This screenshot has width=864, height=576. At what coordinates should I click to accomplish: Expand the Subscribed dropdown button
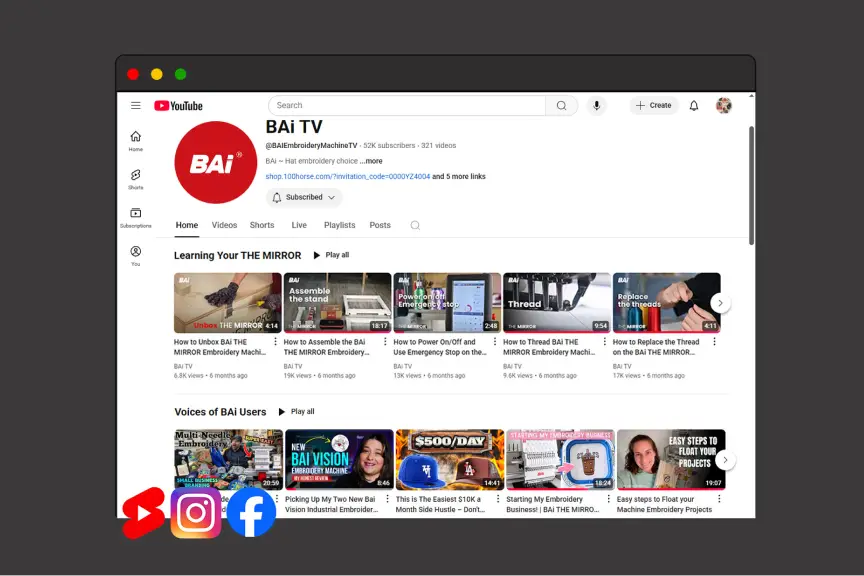[x=304, y=198]
